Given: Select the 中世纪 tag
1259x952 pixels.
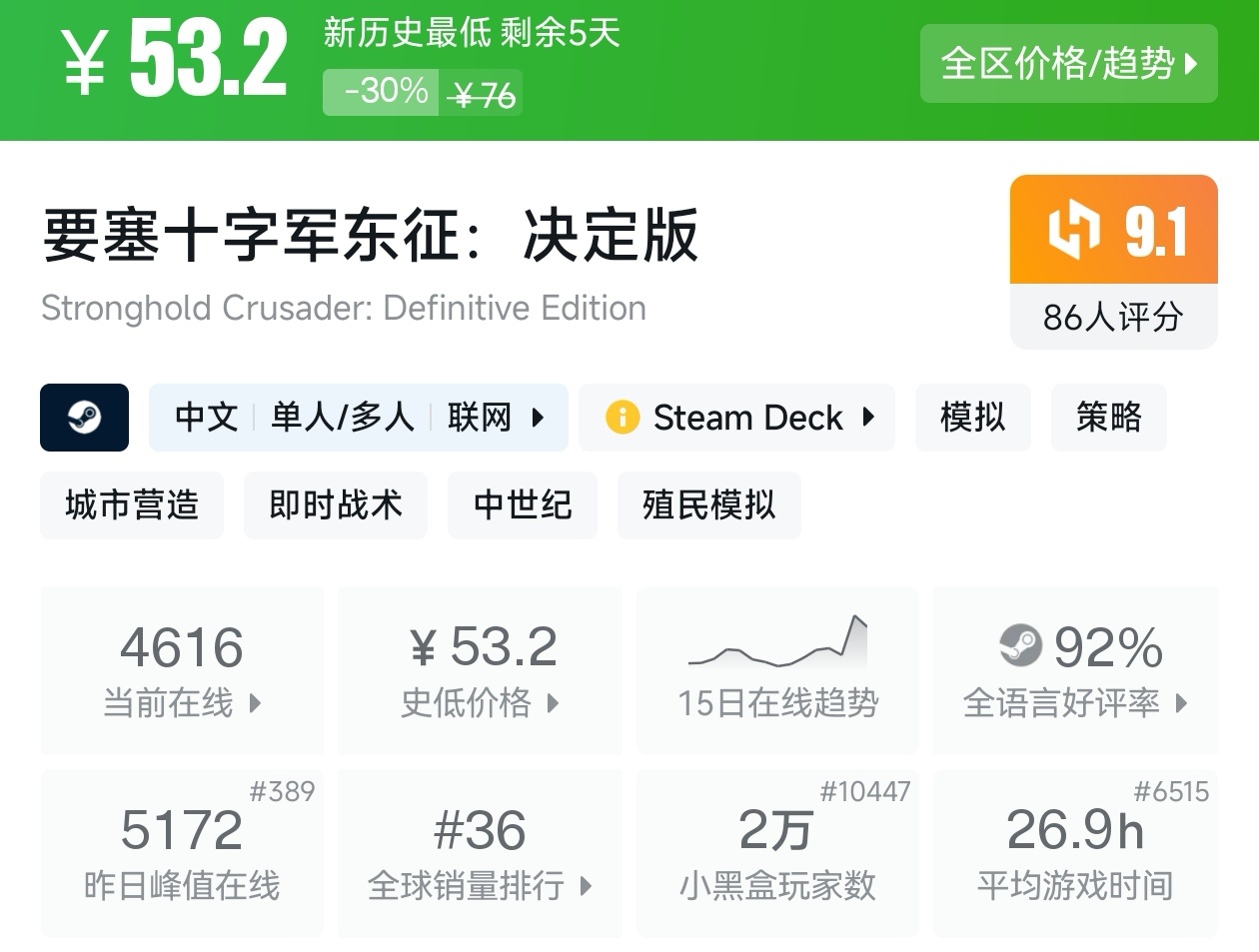Looking at the screenshot, I should point(523,505).
